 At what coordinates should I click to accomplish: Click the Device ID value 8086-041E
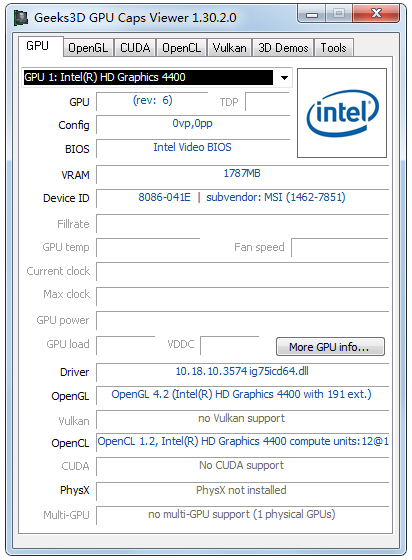pos(165,198)
